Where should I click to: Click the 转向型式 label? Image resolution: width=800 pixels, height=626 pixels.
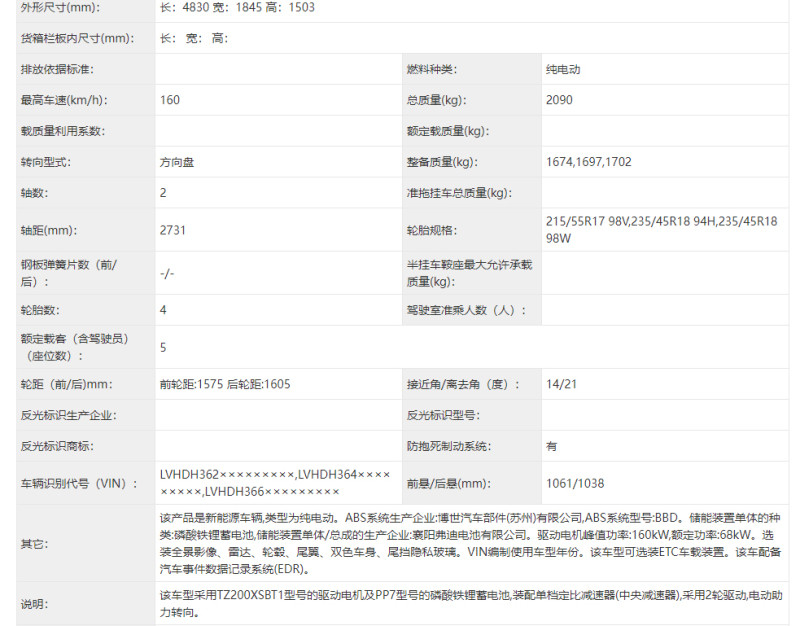(46, 162)
